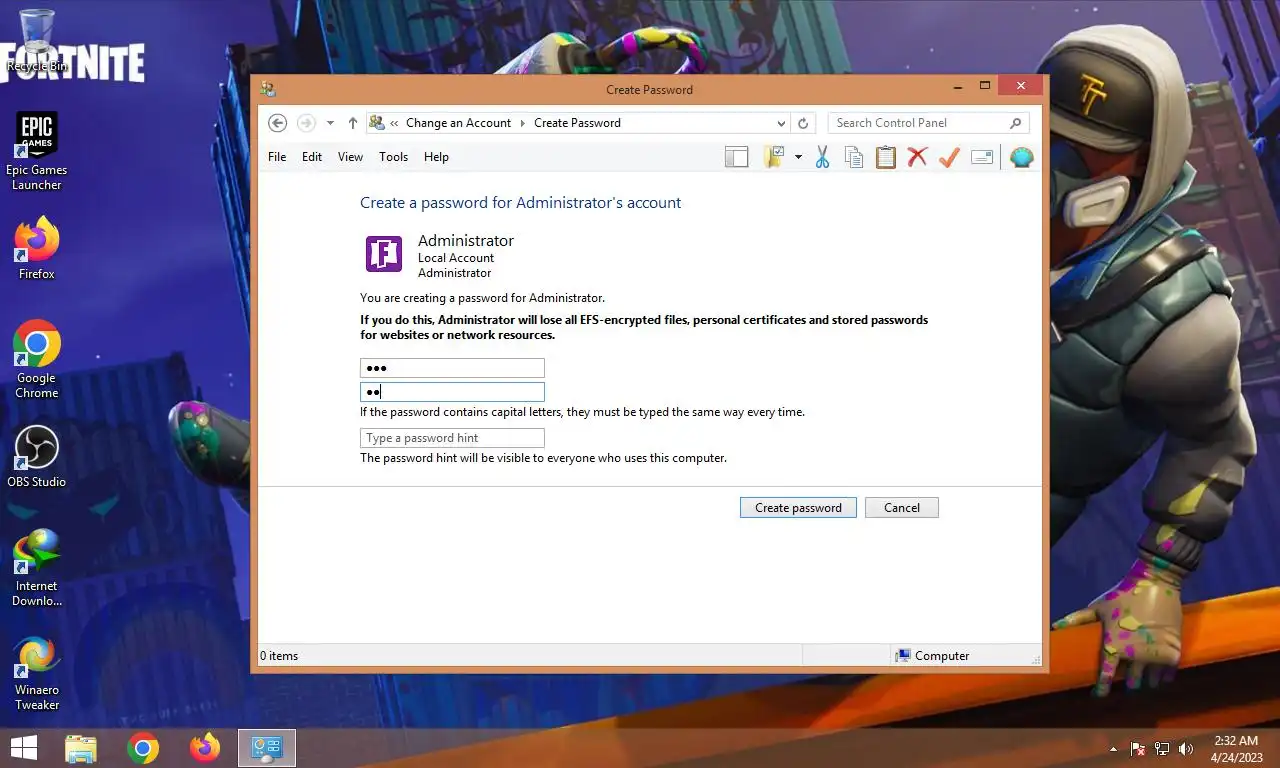Screen dimensions: 1280x768
Task: Click the breadcrumb overflow chevrons
Action: coord(394,123)
